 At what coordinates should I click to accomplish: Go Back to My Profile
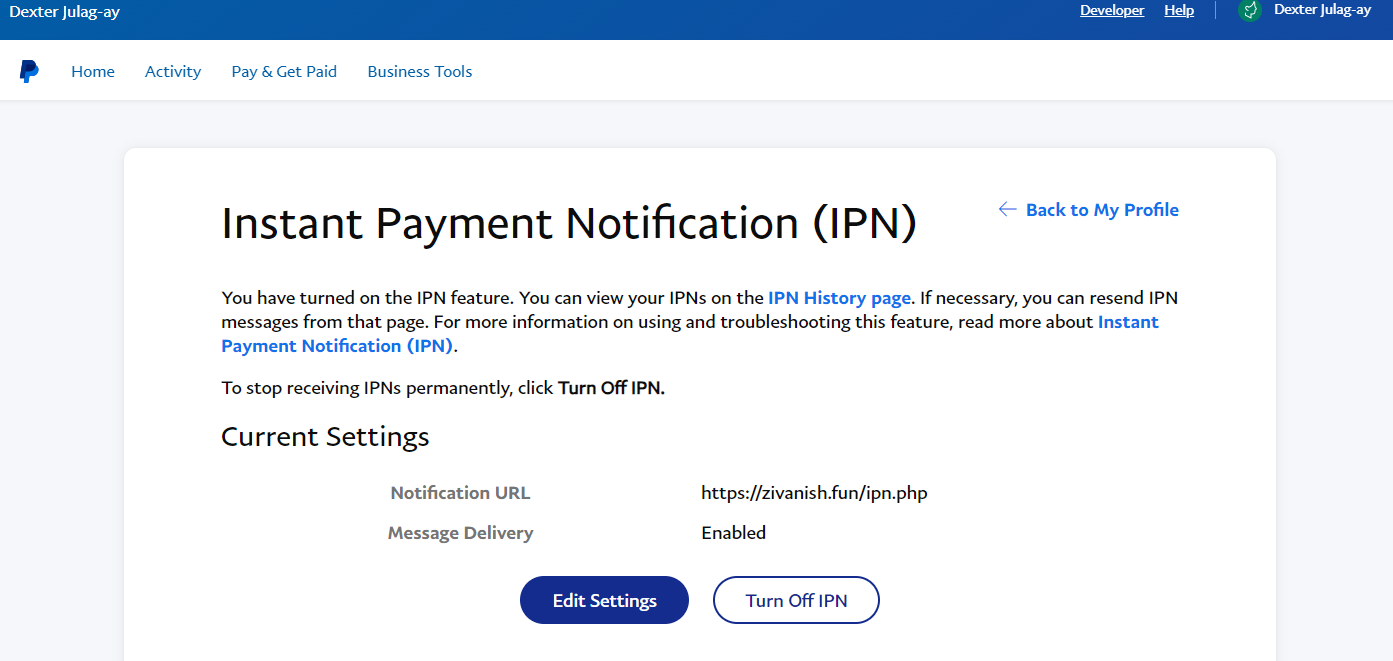point(1089,209)
